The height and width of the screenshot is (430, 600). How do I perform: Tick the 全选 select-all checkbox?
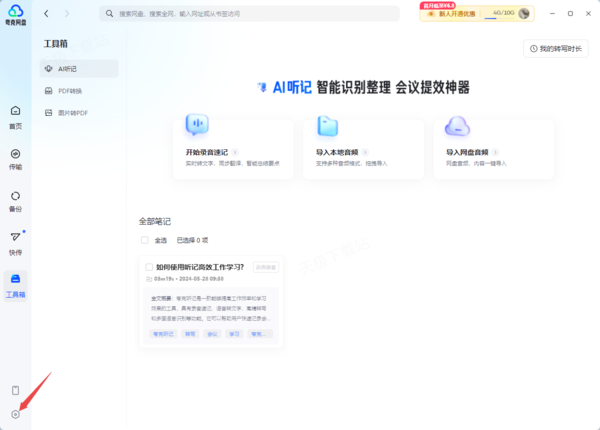tap(146, 240)
